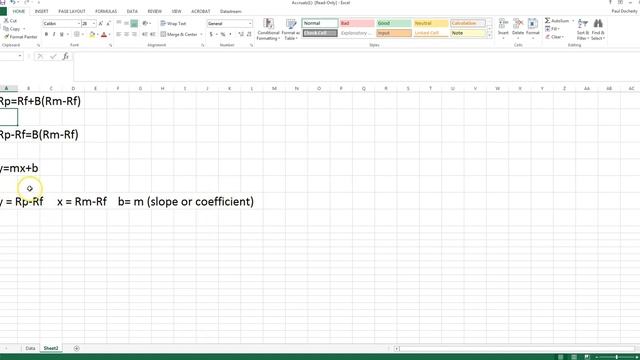This screenshot has width=640, height=360.
Task: Click into the formula bar
Action: (x=356, y=67)
